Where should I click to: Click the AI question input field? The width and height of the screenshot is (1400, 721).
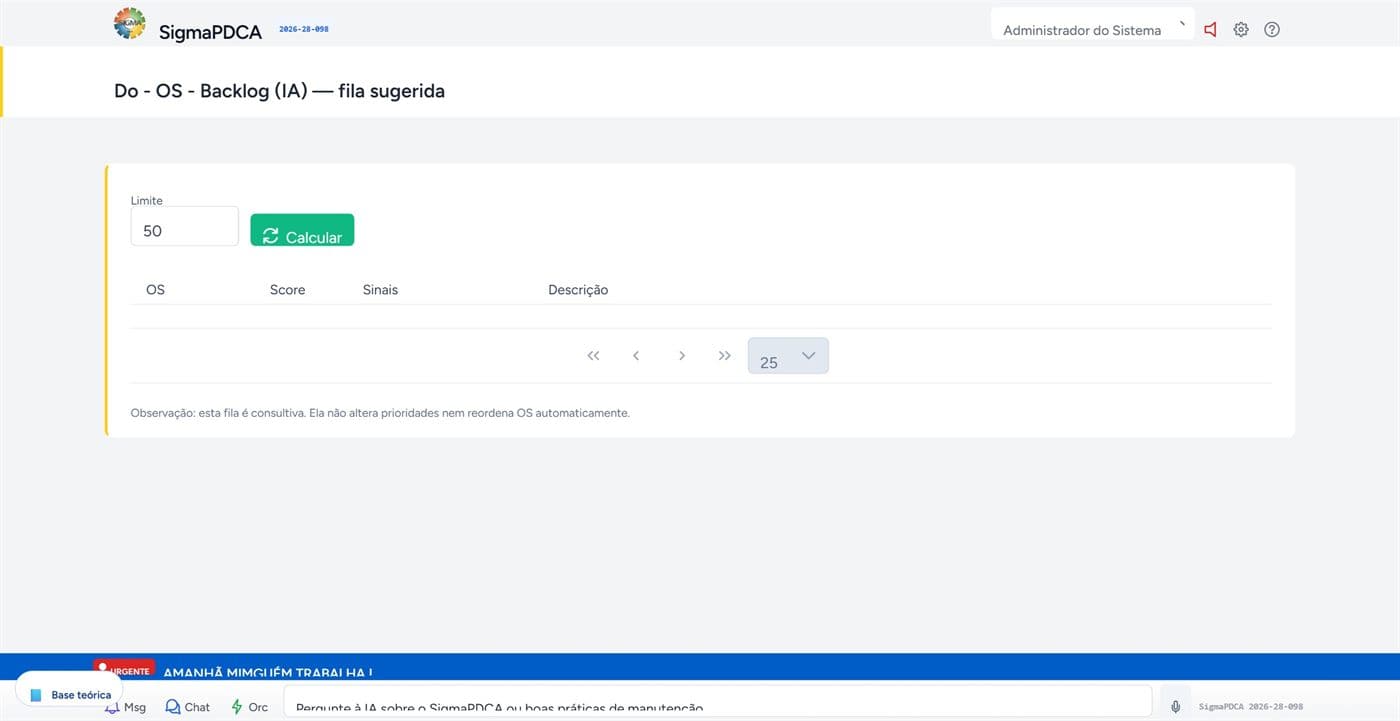pyautogui.click(x=718, y=703)
